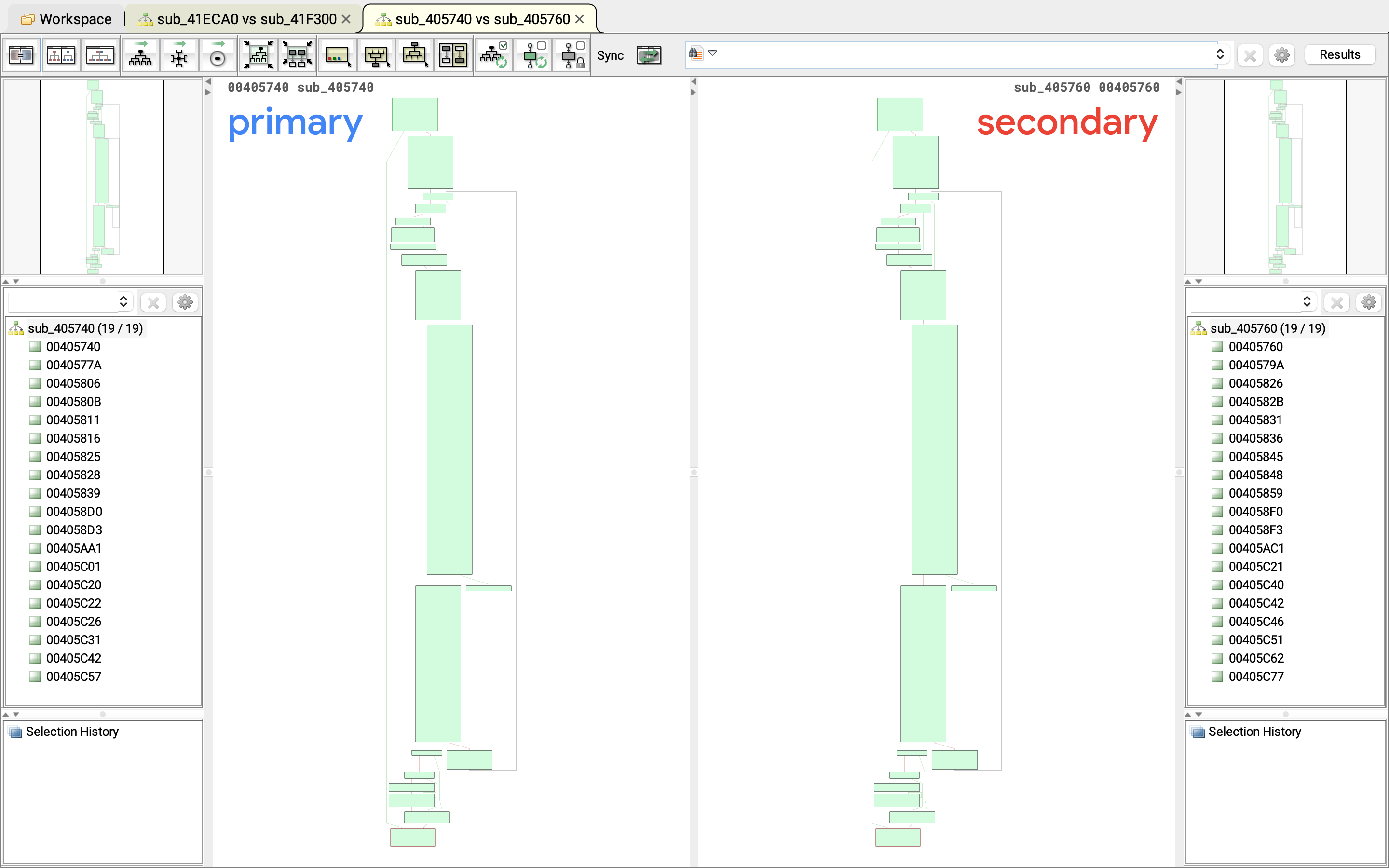Viewport: 1389px width, 868px height.
Task: Select the combined view mode icon
Action: click(100, 55)
